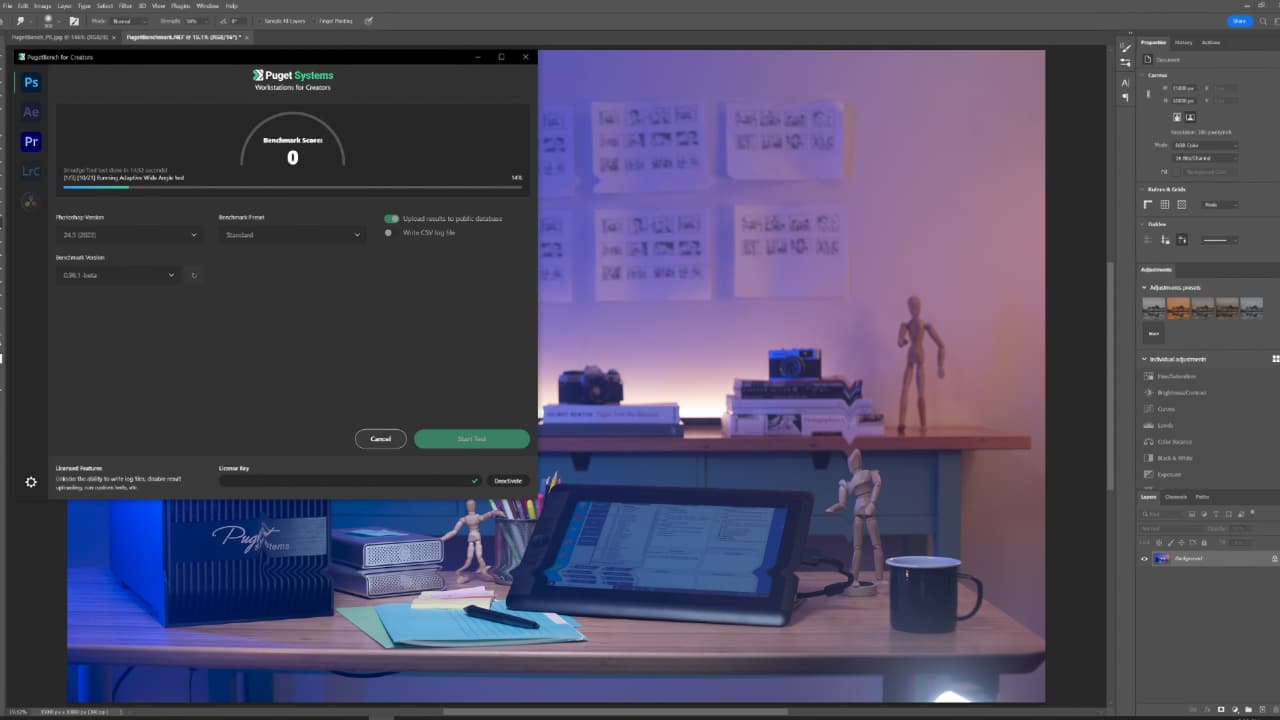Enable the Write CSV log file option
The width and height of the screenshot is (1280, 720).
pos(389,233)
